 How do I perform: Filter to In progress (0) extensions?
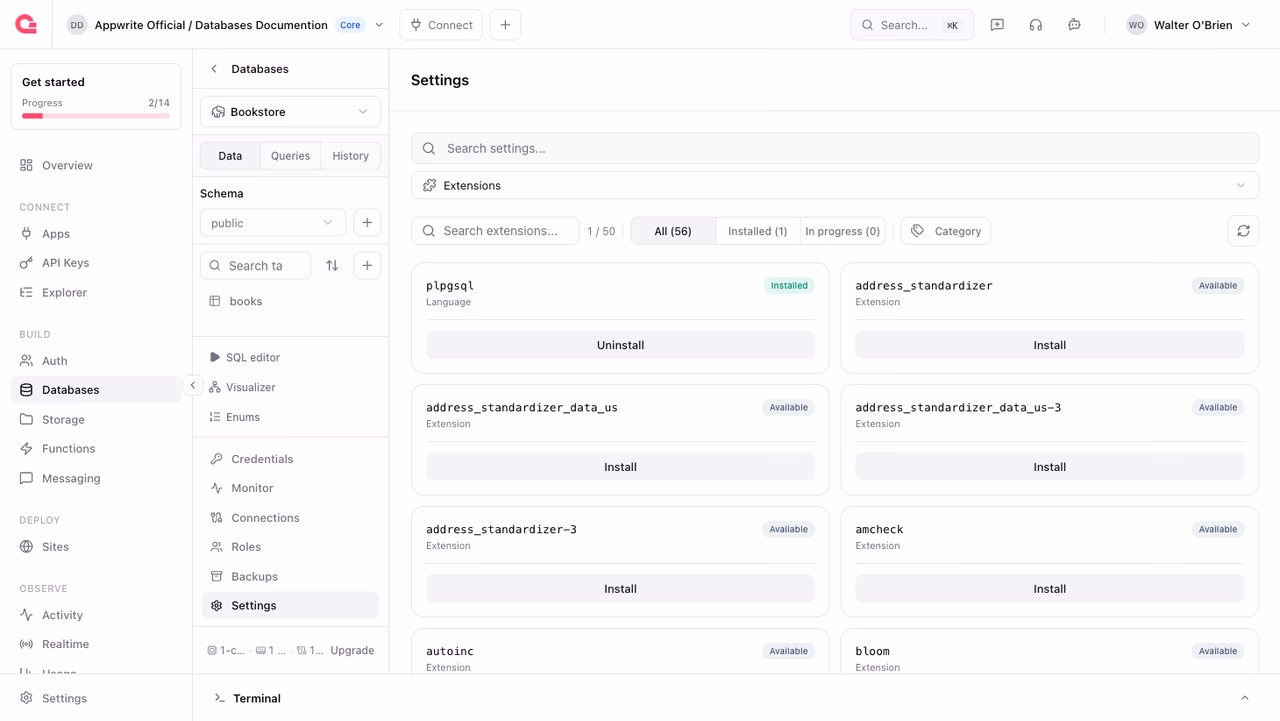843,231
